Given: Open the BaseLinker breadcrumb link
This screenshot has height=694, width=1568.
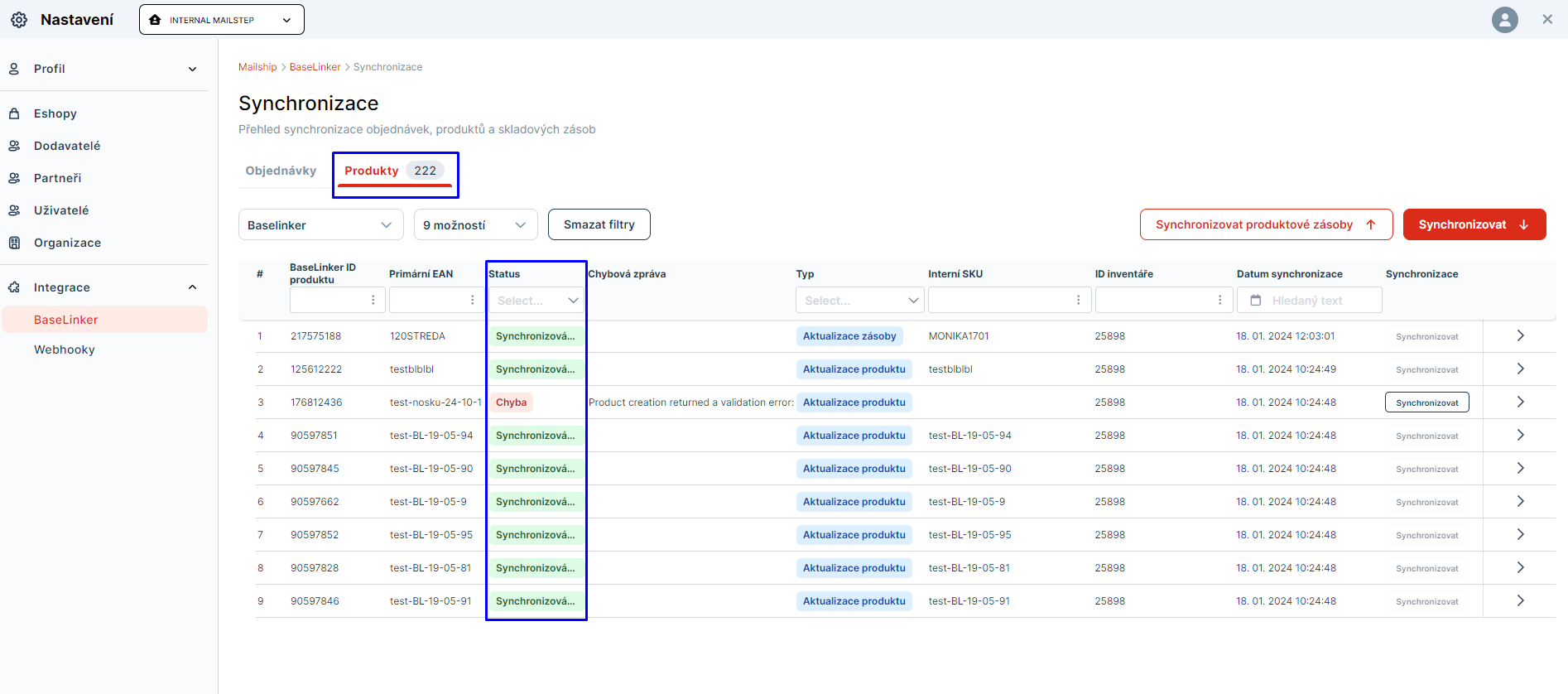Looking at the screenshot, I should (315, 67).
